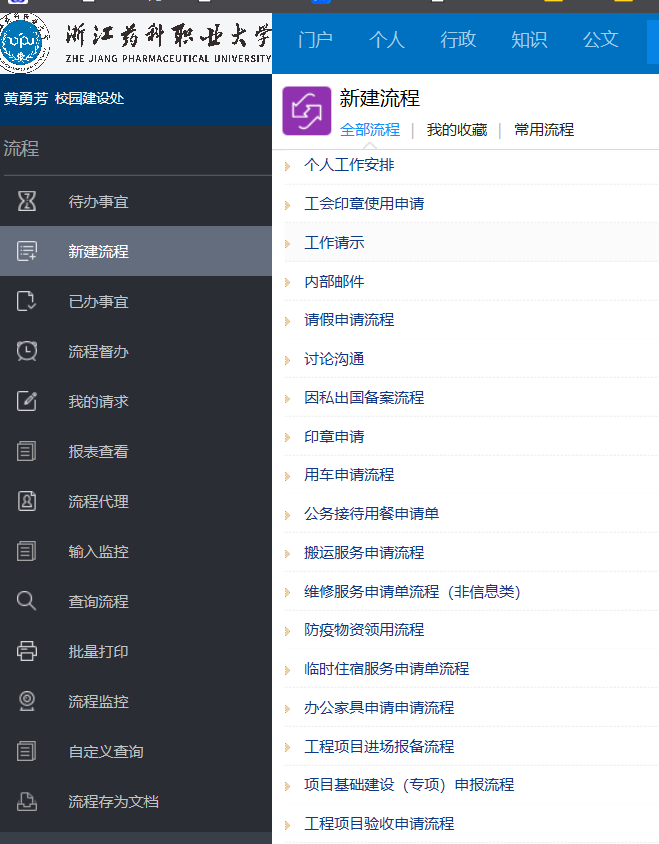659x844 pixels.
Task: Open the 防疫物资领用流程 workflow link
Action: click(x=364, y=630)
